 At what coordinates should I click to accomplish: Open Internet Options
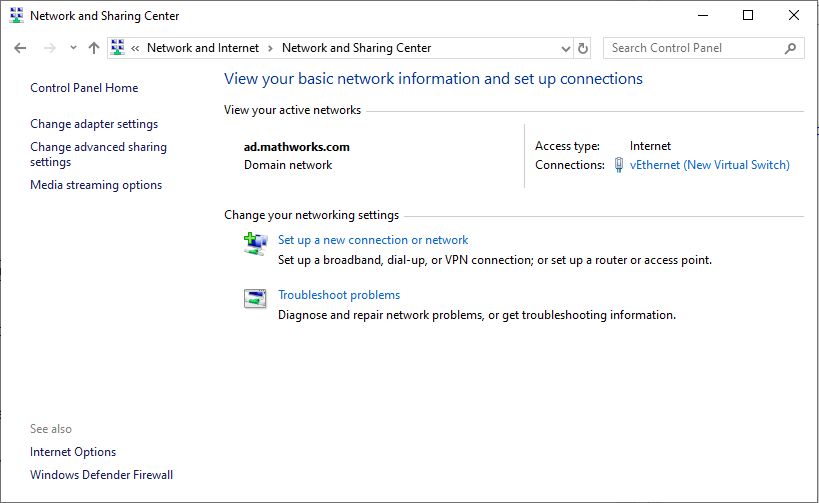click(x=73, y=452)
